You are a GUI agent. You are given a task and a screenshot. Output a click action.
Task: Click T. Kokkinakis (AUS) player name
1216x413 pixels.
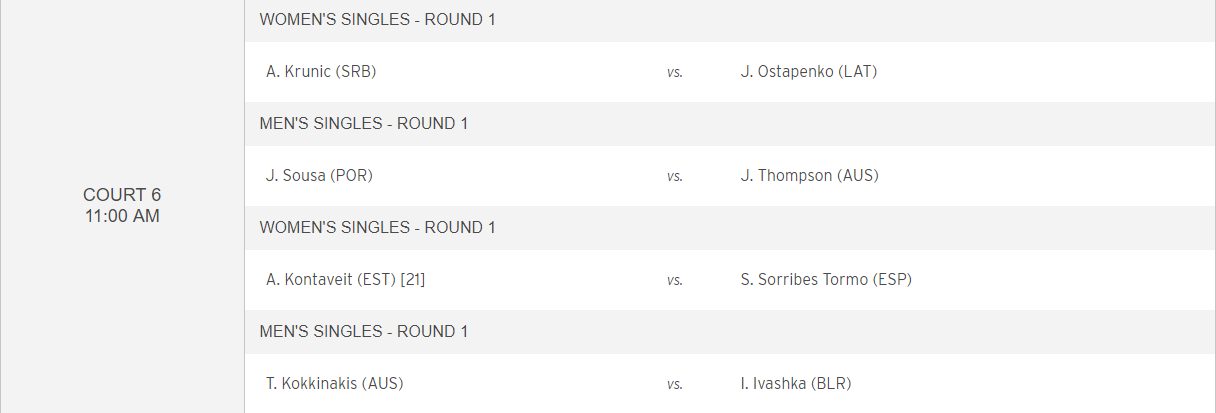pyautogui.click(x=335, y=383)
